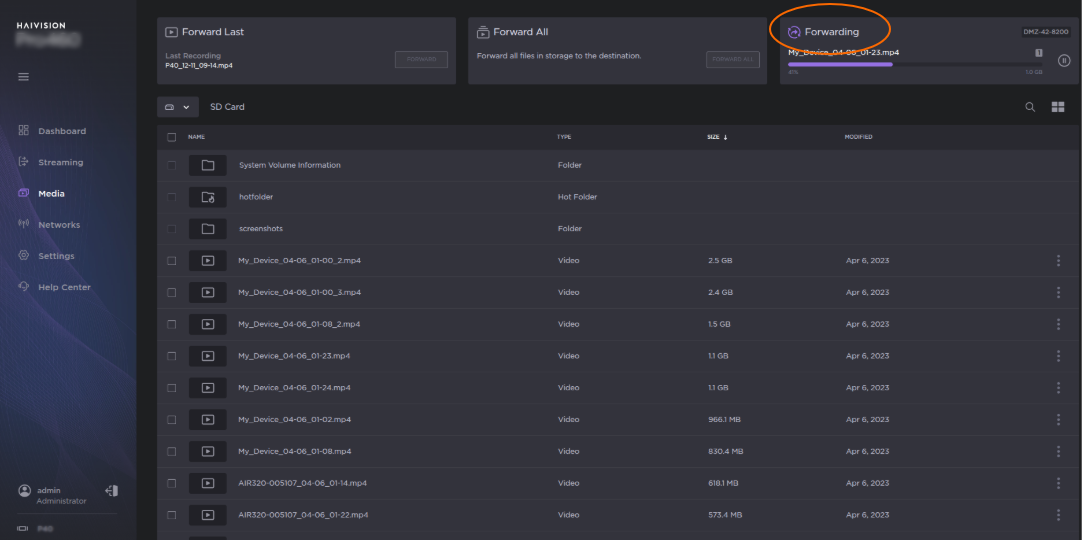Click the search icon above file list
Image resolution: width=1082 pixels, height=540 pixels.
pos(1030,107)
